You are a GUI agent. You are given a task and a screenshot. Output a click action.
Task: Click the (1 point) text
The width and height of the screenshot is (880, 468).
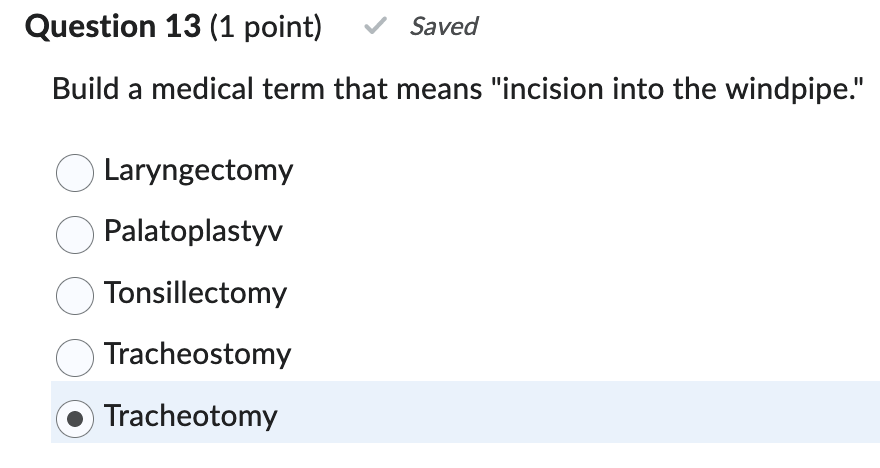click(x=264, y=27)
